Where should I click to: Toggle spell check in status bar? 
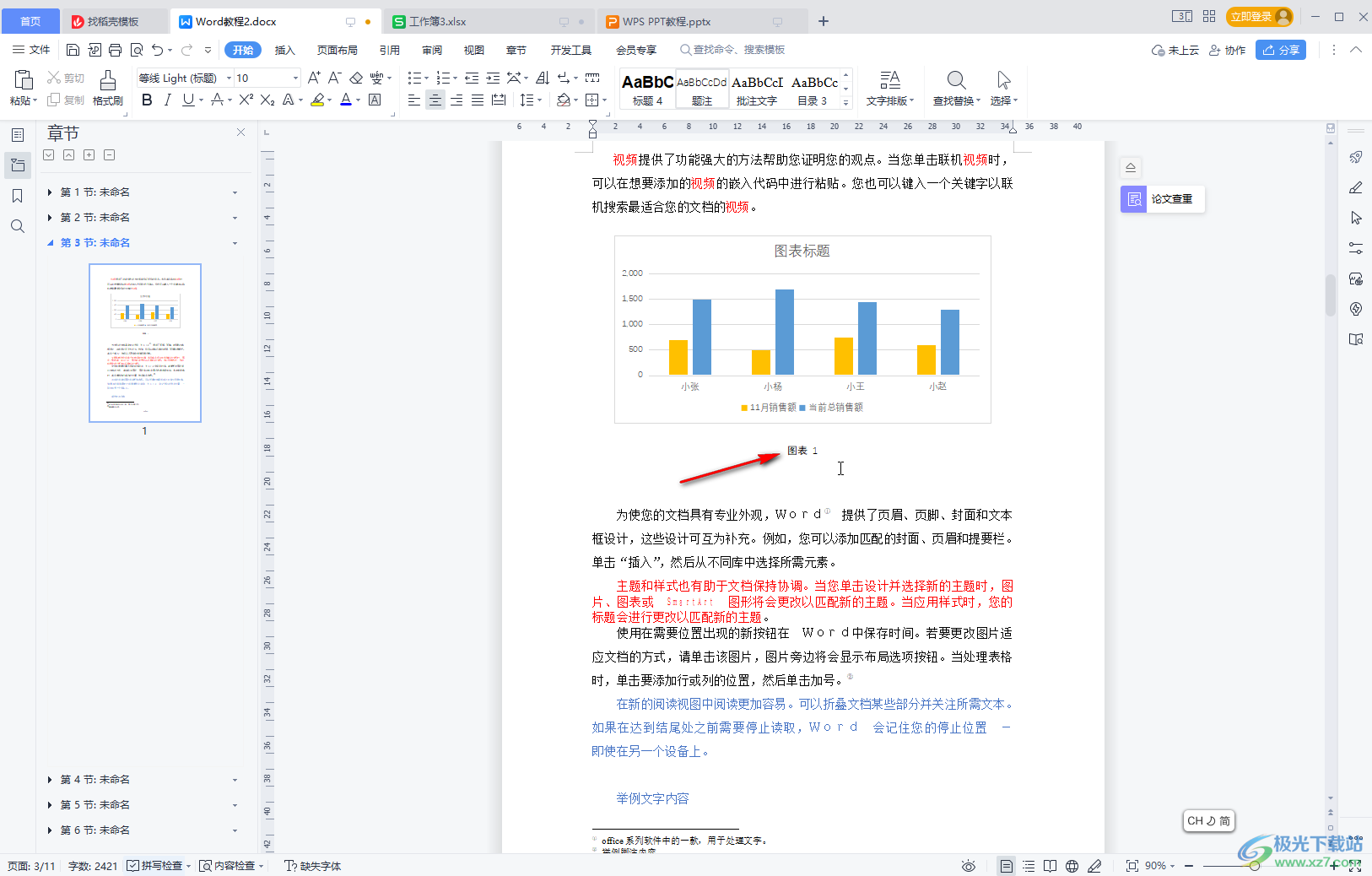(x=155, y=866)
